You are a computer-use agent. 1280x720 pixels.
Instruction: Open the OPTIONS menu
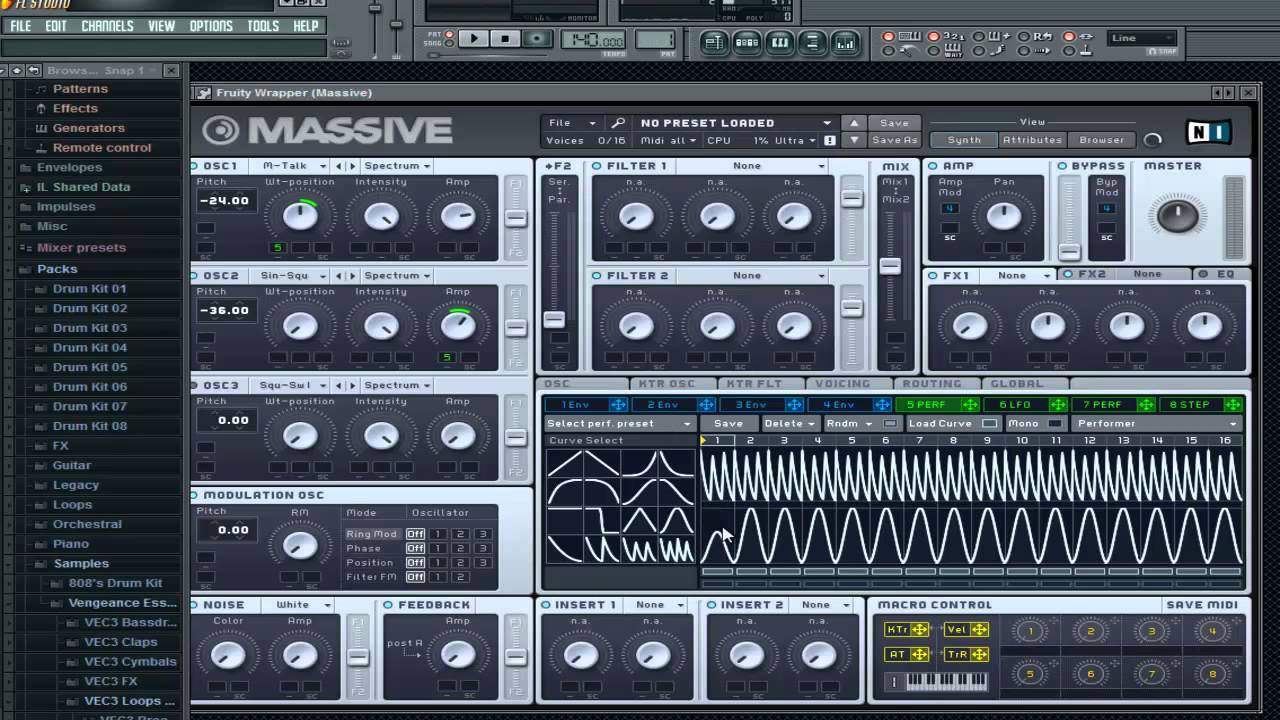click(x=211, y=26)
